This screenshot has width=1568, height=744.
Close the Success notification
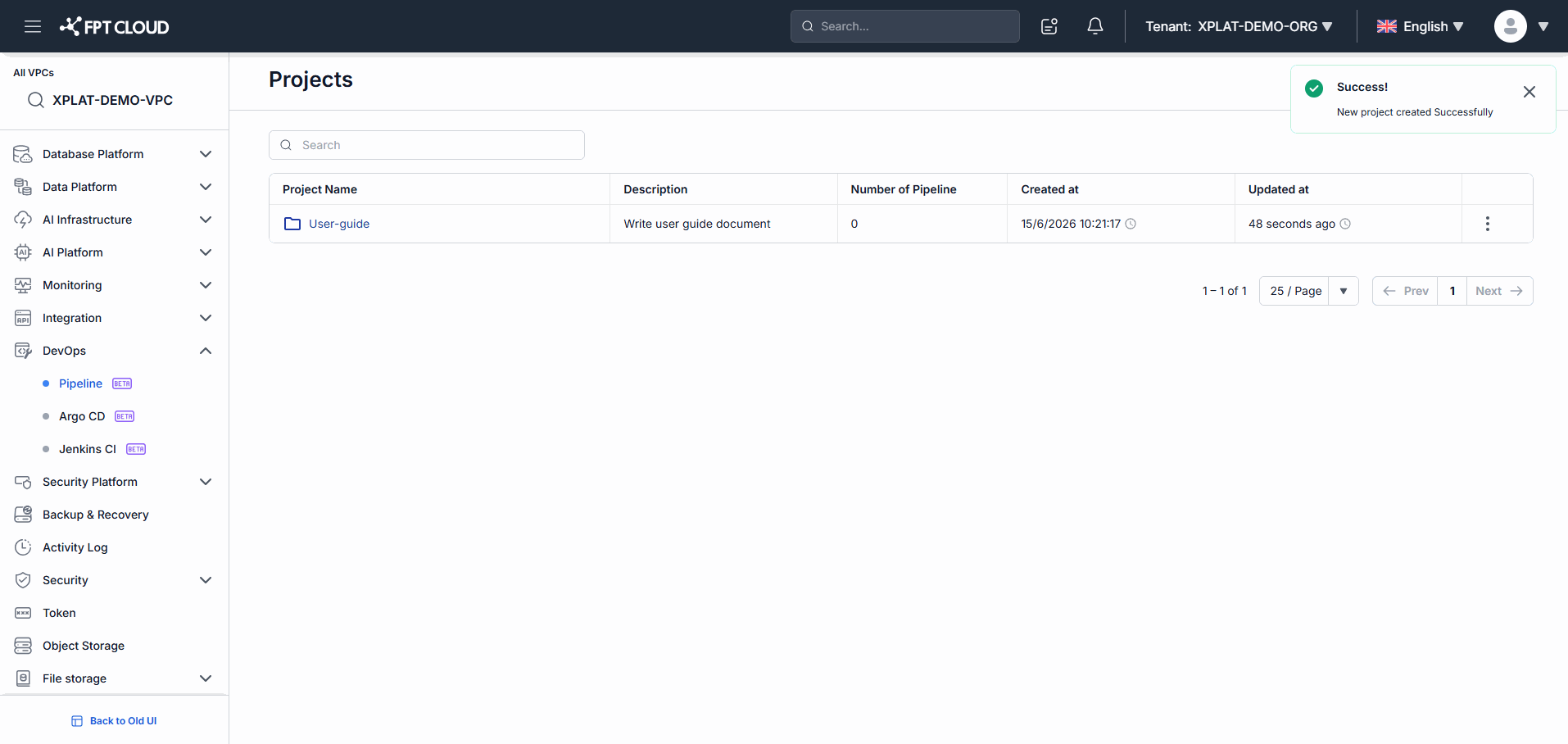coord(1529,92)
